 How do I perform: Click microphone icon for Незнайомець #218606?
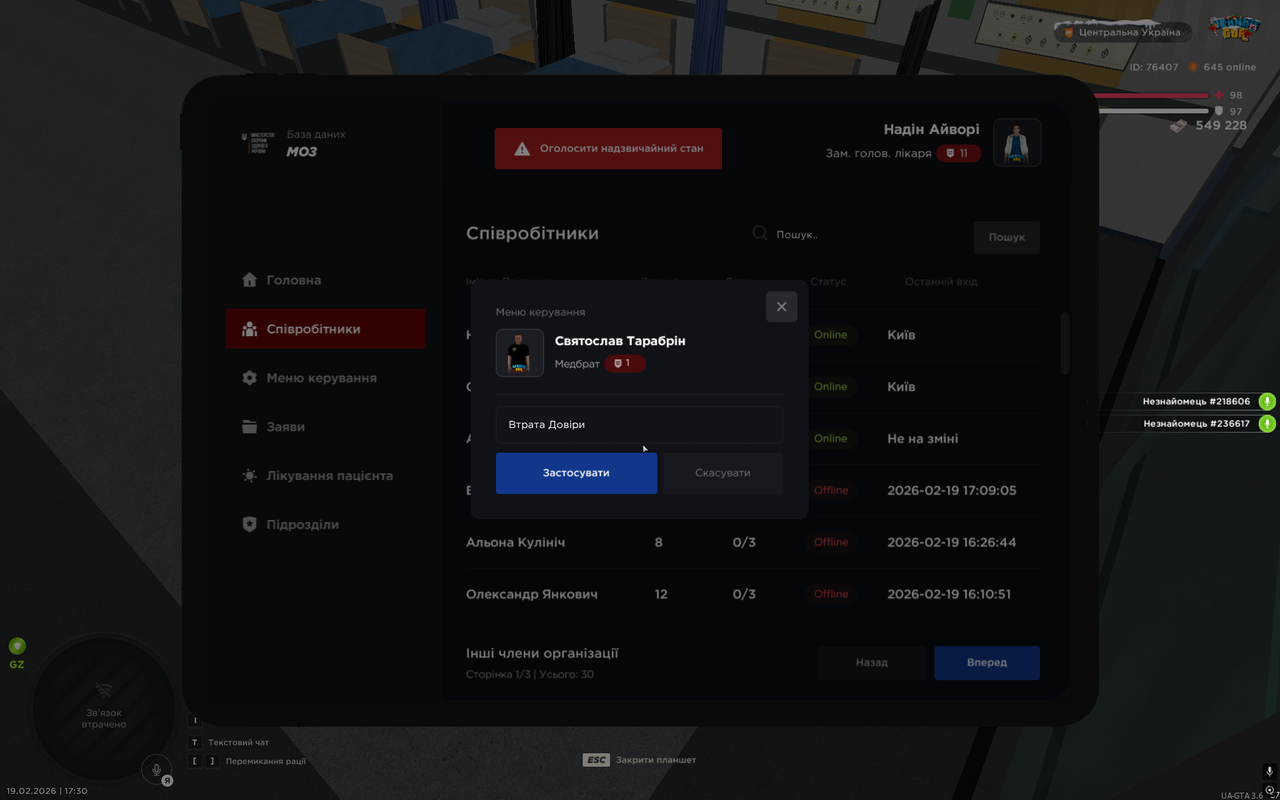[x=1267, y=401]
